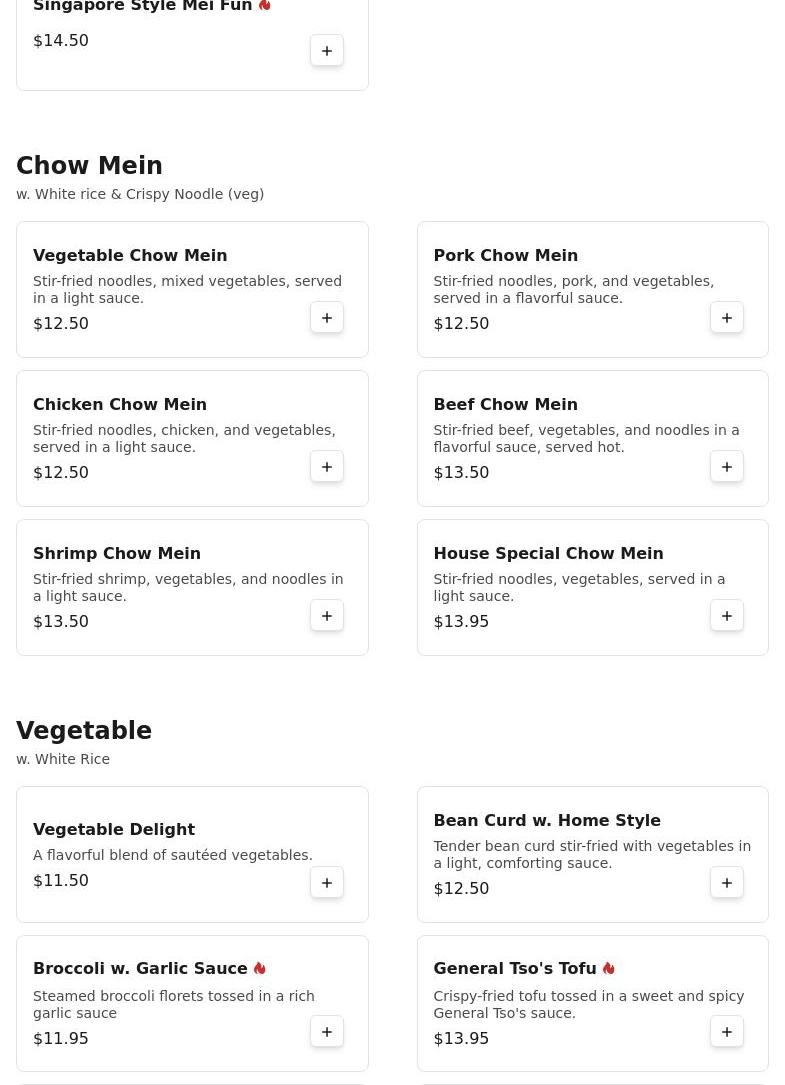Click plus button for Chicken Chow Mein
Image resolution: width=785 pixels, height=1085 pixels.
(327, 467)
